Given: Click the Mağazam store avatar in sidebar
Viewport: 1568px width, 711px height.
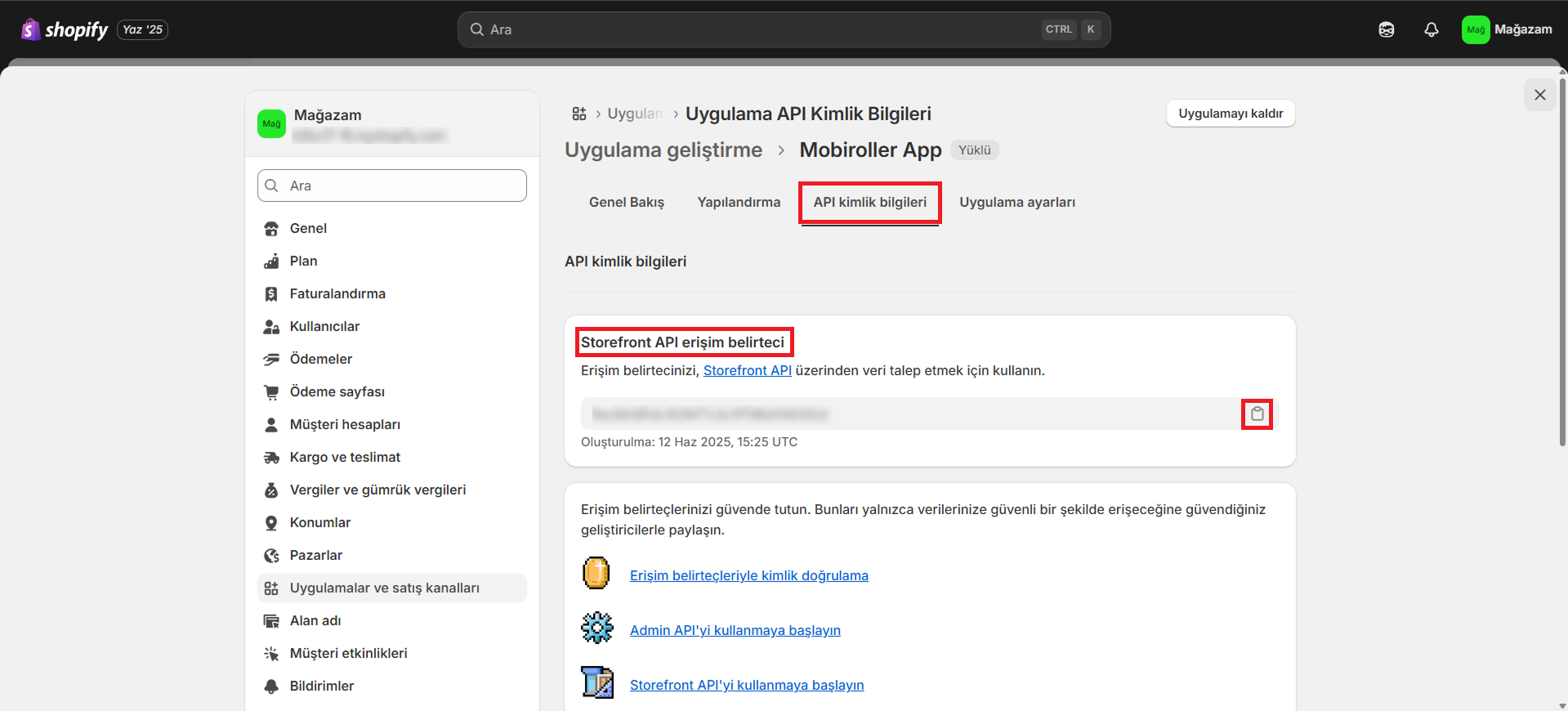Looking at the screenshot, I should (271, 124).
